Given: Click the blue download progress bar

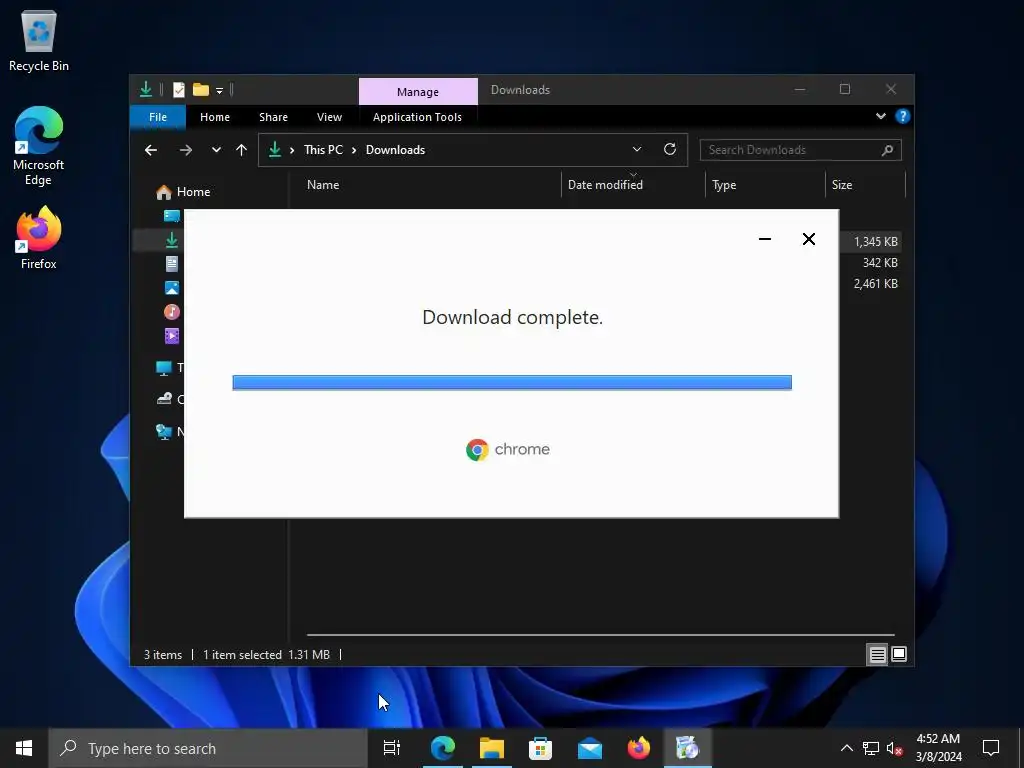Looking at the screenshot, I should (x=512, y=383).
